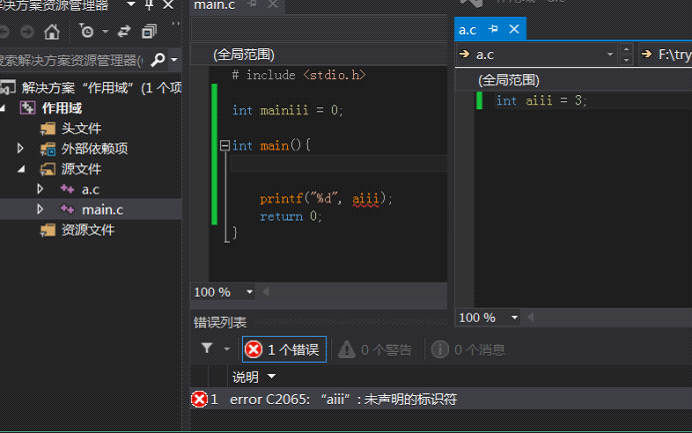This screenshot has height=433, width=692.
Task: Select the 源文件 folder
Action: pyautogui.click(x=81, y=169)
